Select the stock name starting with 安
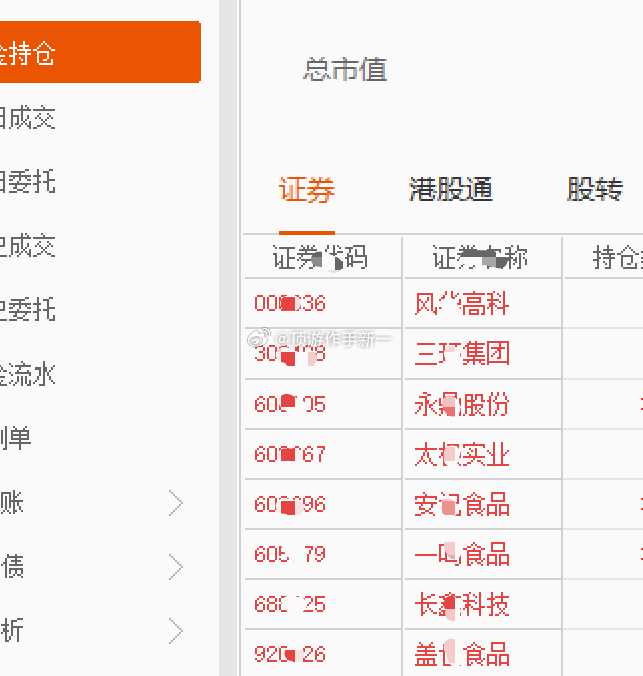This screenshot has height=676, width=643. pos(462,504)
